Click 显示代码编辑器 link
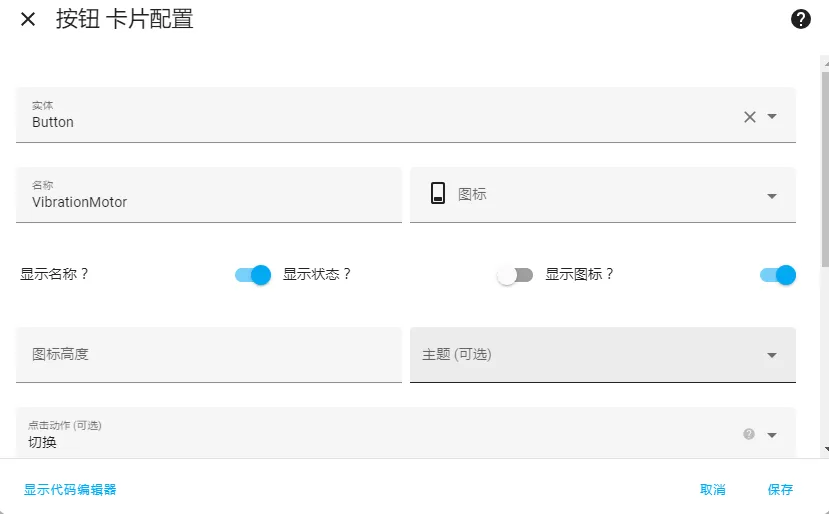829x514 pixels. [70, 490]
